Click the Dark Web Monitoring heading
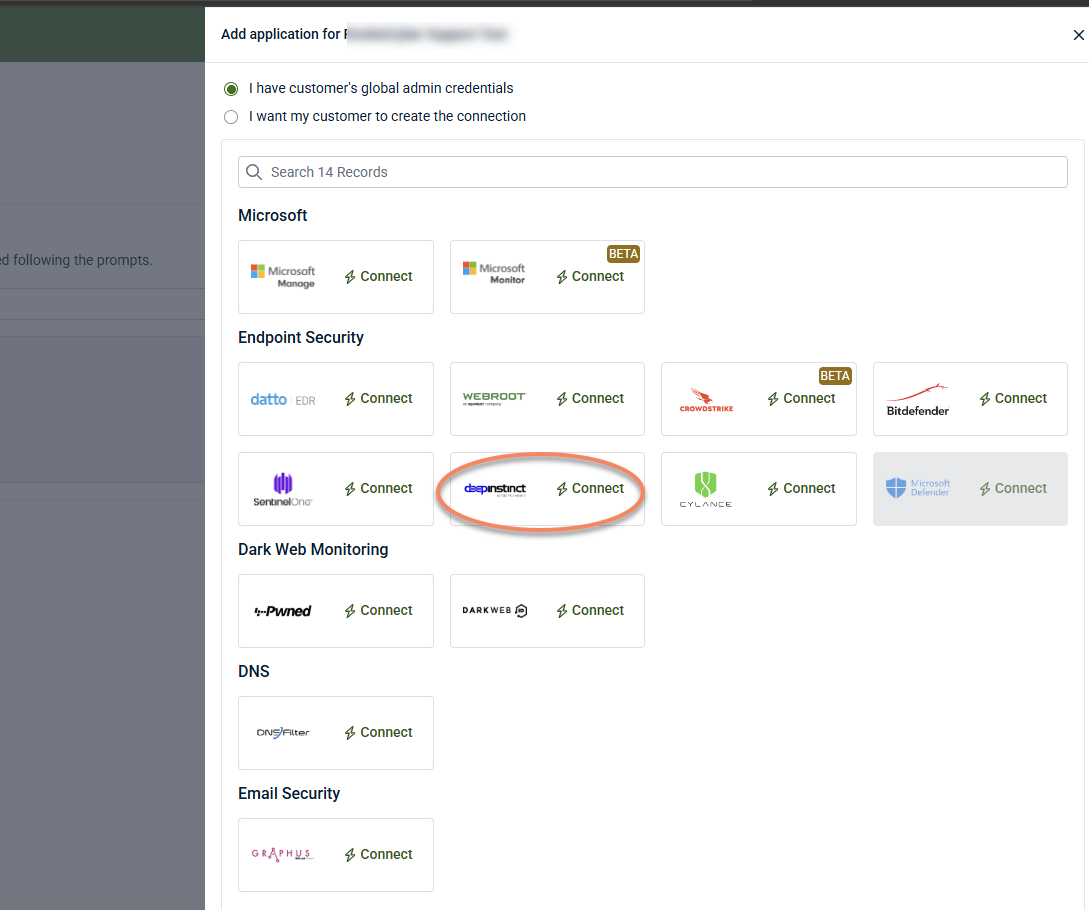Viewport: 1089px width, 910px height. pos(313,549)
